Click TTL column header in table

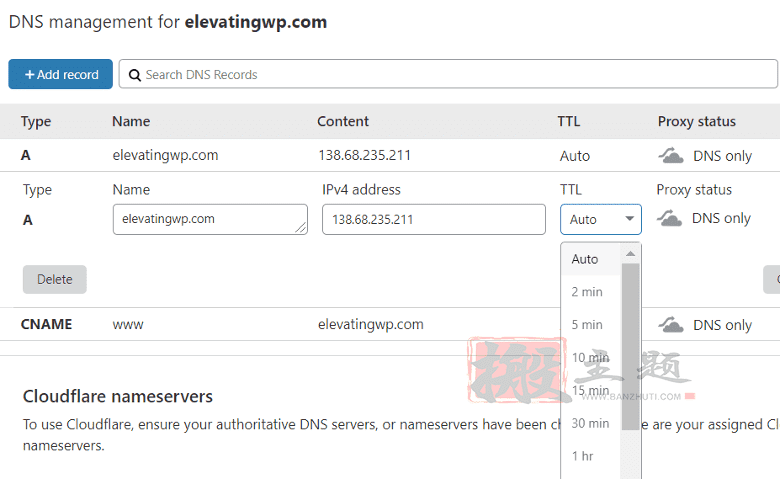[x=569, y=121]
